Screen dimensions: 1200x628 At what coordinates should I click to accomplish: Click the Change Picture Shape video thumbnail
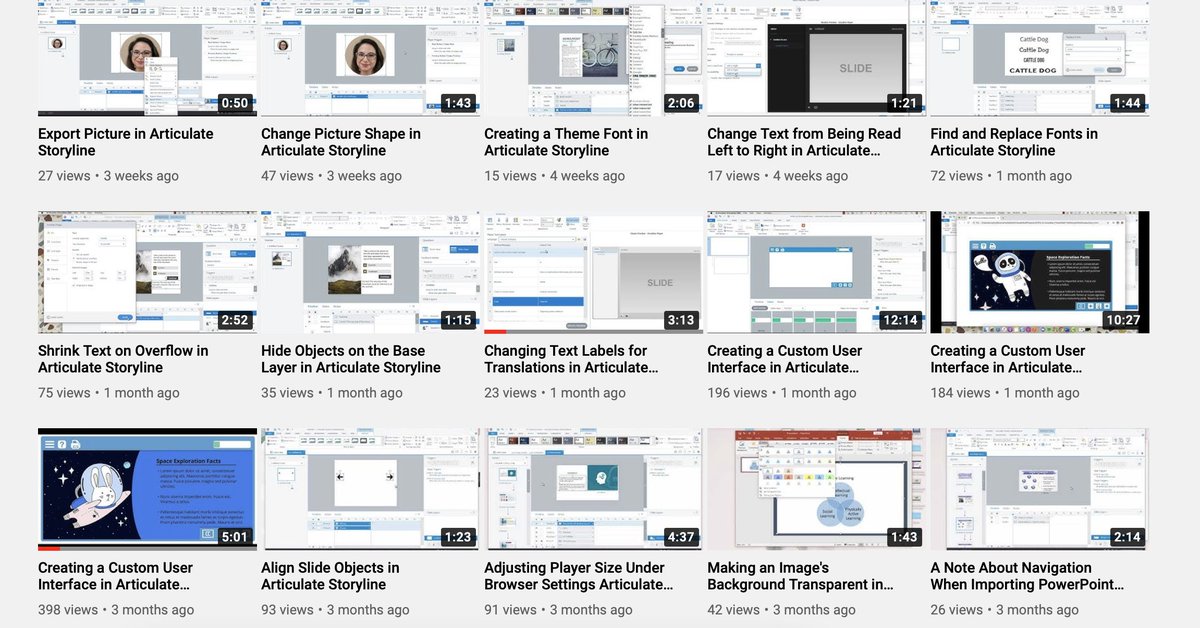tap(370, 57)
